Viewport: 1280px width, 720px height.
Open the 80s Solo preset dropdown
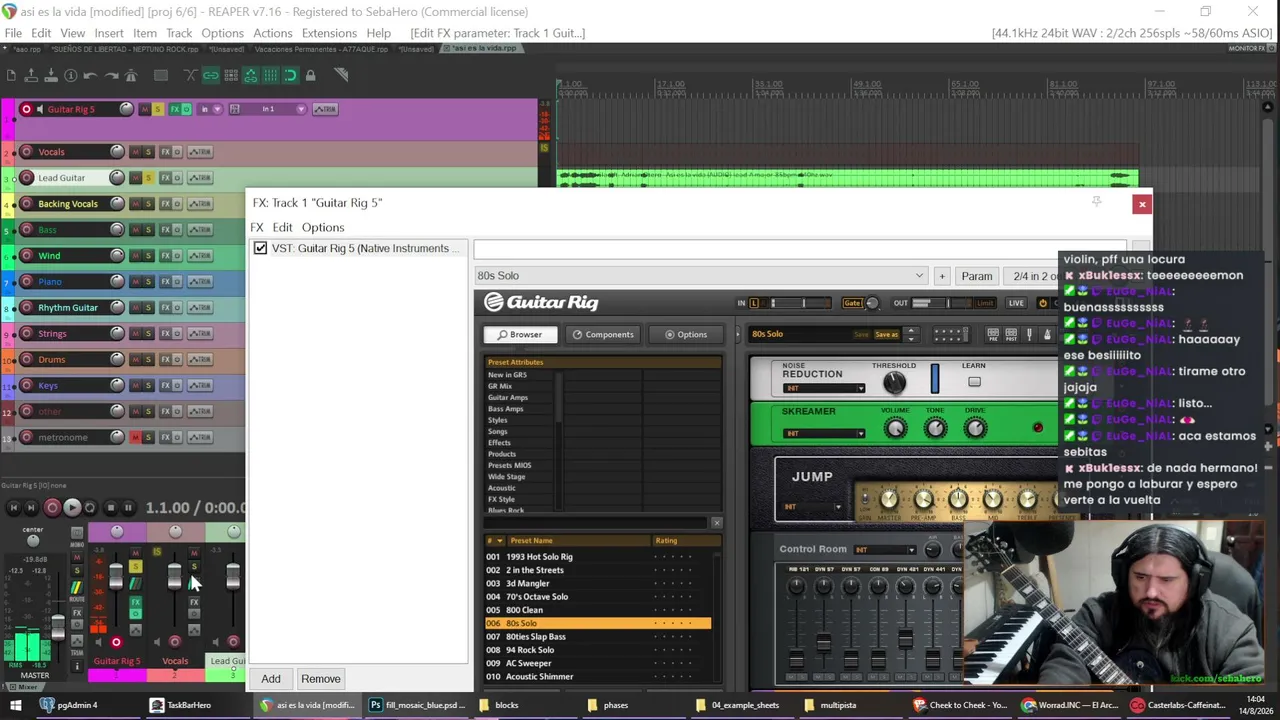[x=700, y=276]
